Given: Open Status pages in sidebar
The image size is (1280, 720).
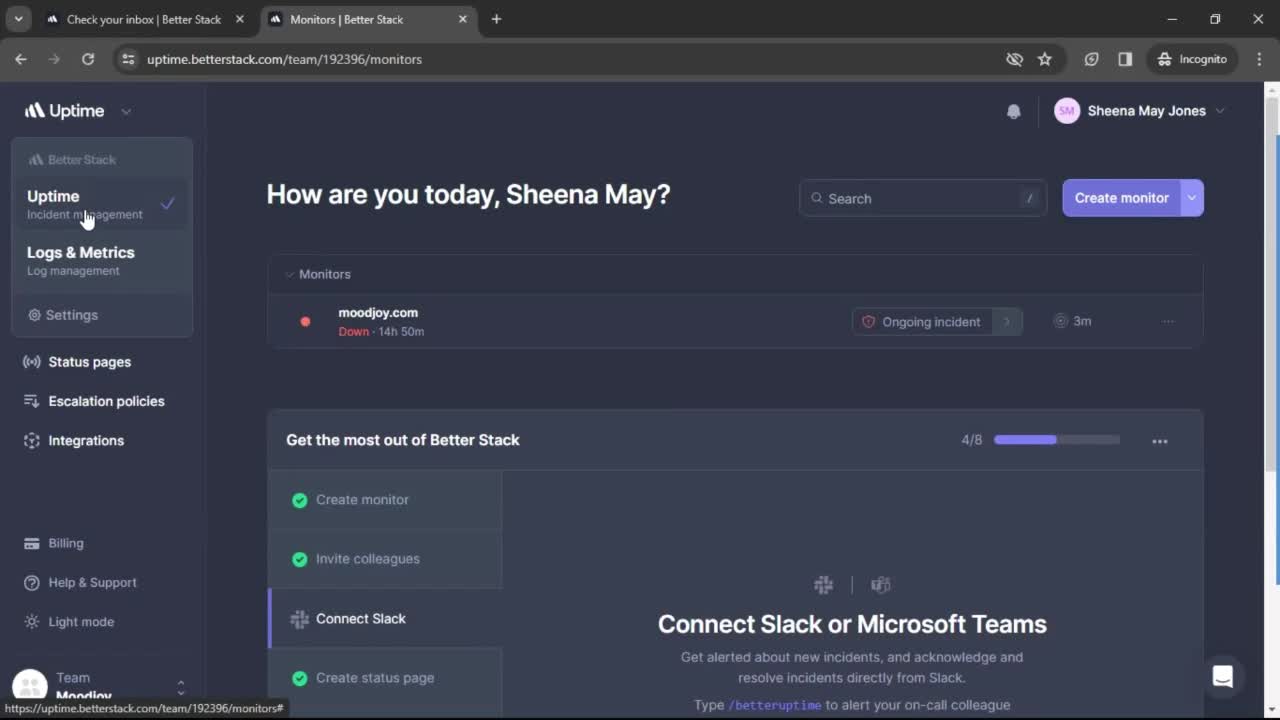Looking at the screenshot, I should 89,362.
